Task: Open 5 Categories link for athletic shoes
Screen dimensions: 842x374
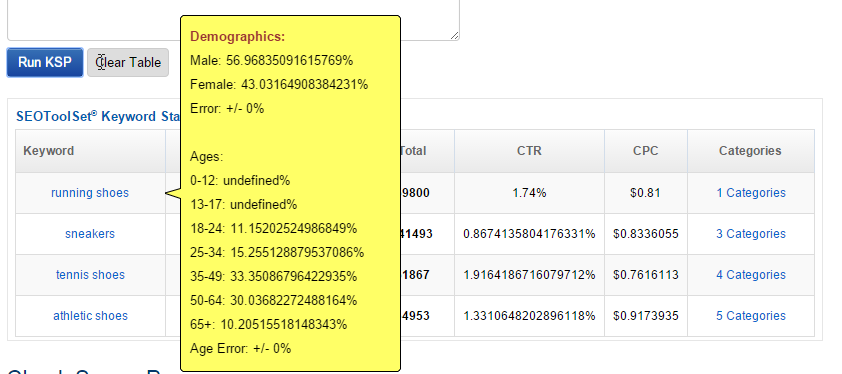Action: point(751,315)
